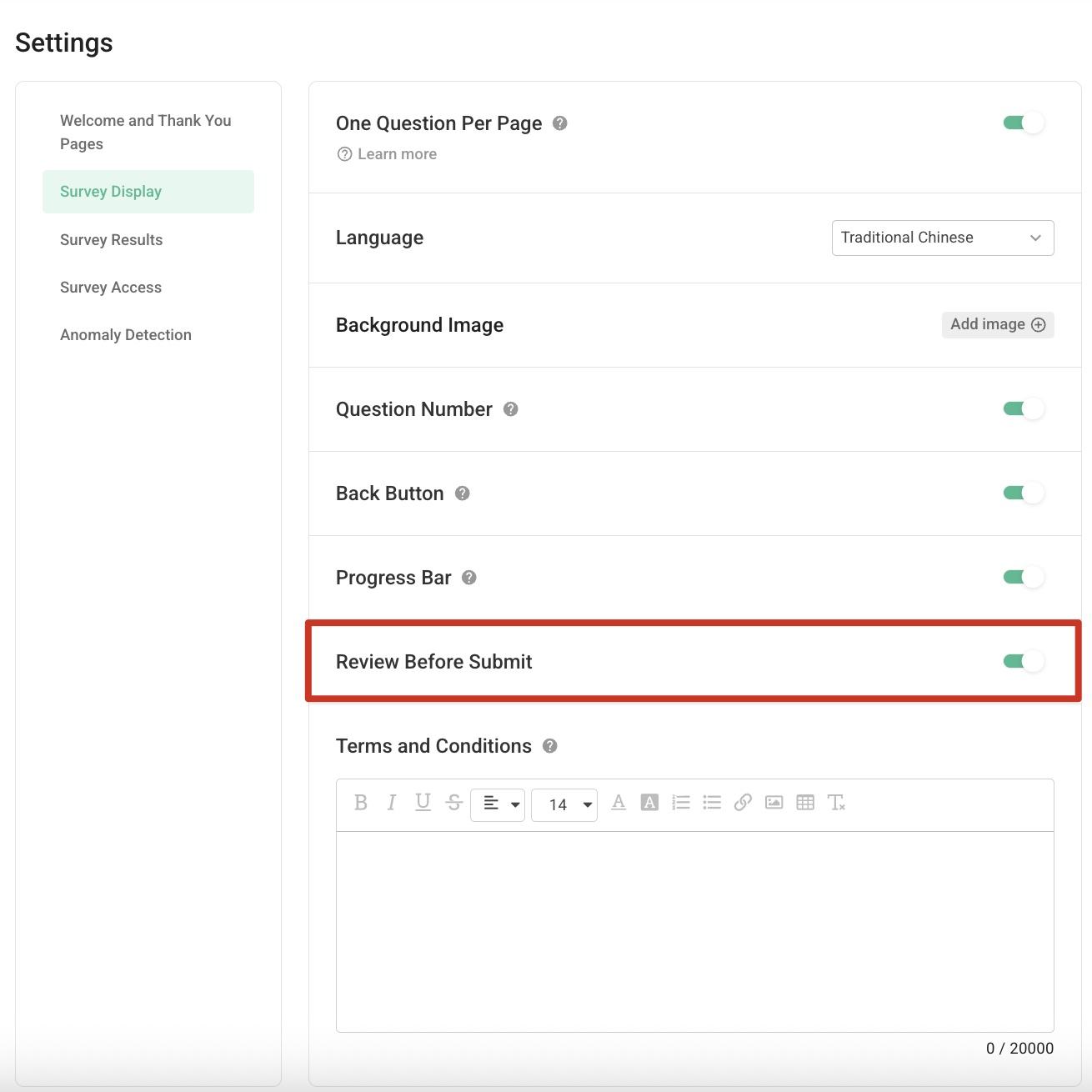The height and width of the screenshot is (1092, 1092).
Task: Go to Anomaly Detection settings
Action: [x=126, y=334]
